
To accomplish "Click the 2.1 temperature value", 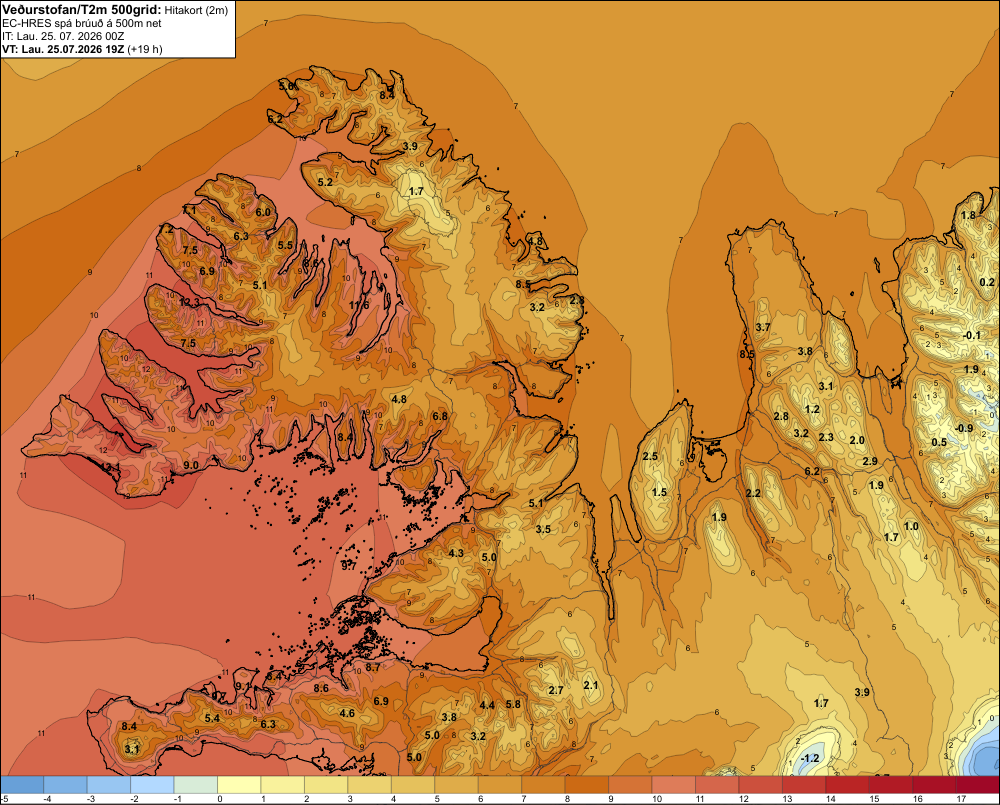I will coord(591,685).
